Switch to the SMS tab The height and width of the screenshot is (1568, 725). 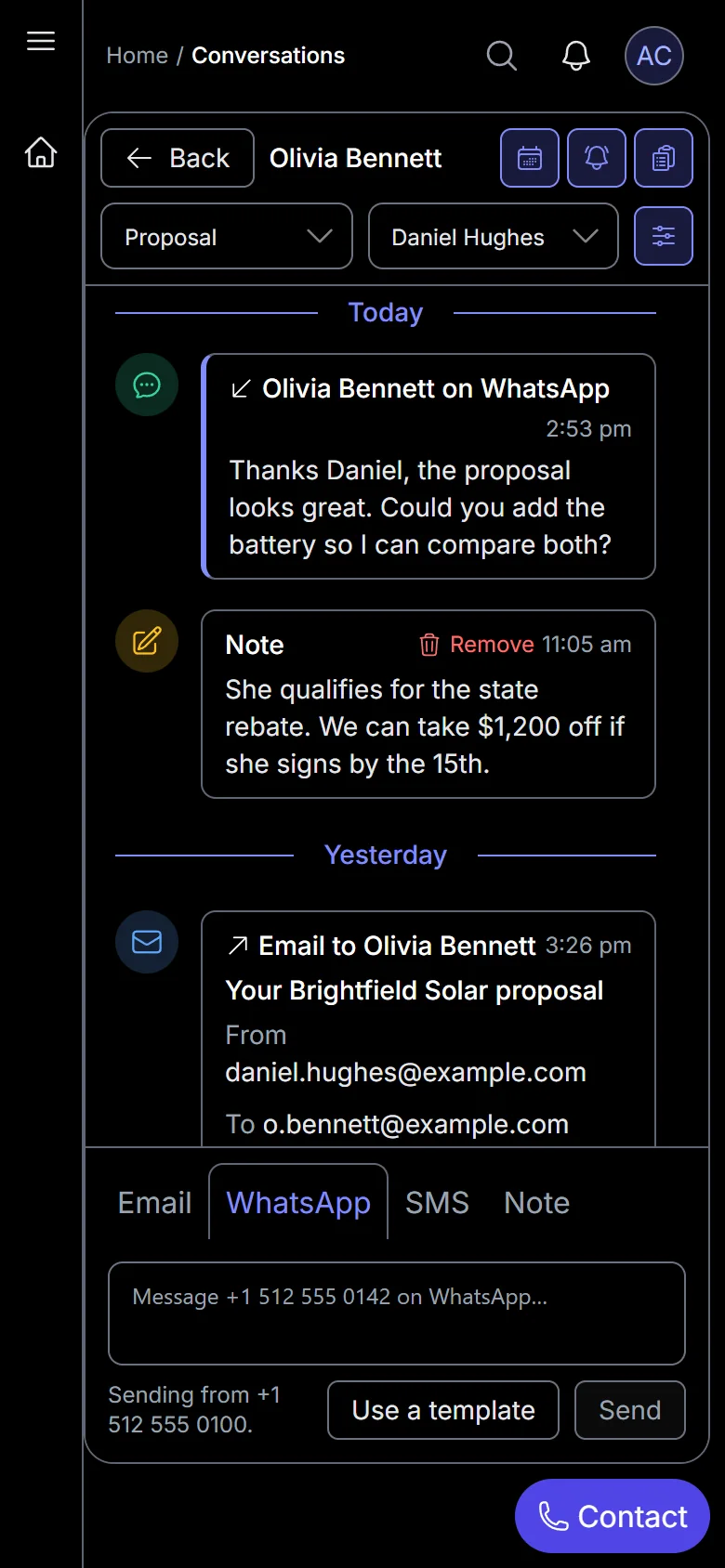(437, 1203)
